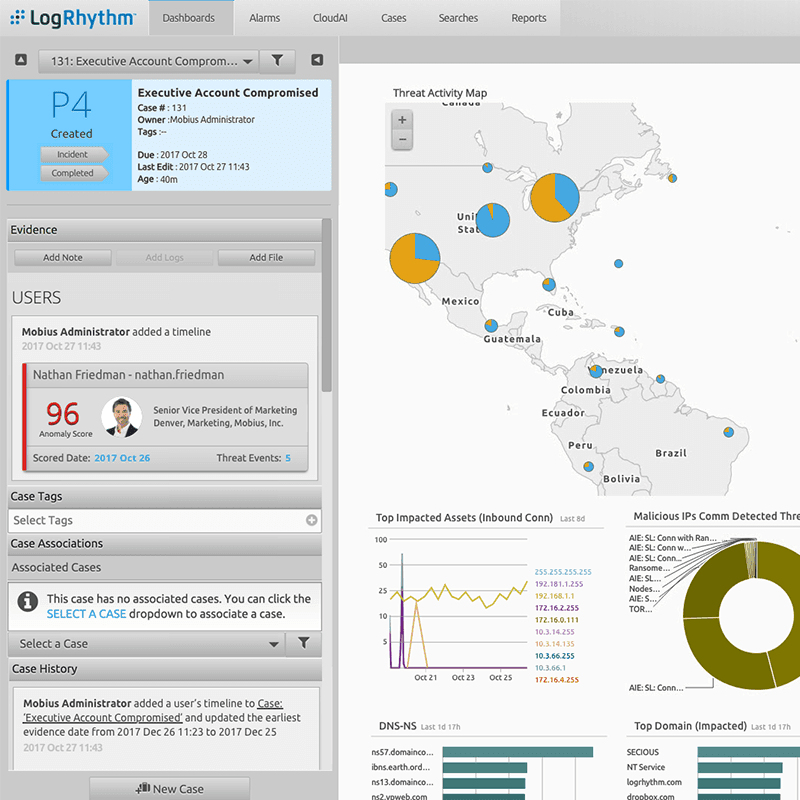Viewport: 800px width, 800px height.
Task: Set case status to Incident
Action: [73, 154]
